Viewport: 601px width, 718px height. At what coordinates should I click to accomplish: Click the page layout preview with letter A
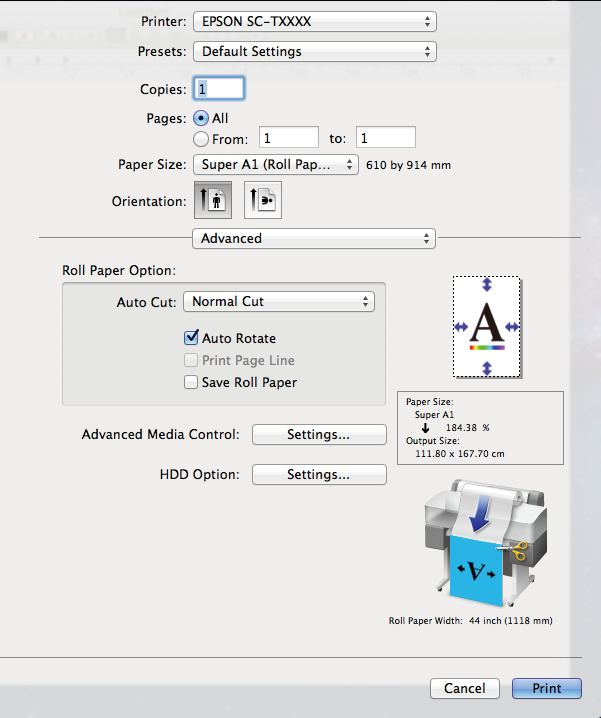click(x=487, y=327)
